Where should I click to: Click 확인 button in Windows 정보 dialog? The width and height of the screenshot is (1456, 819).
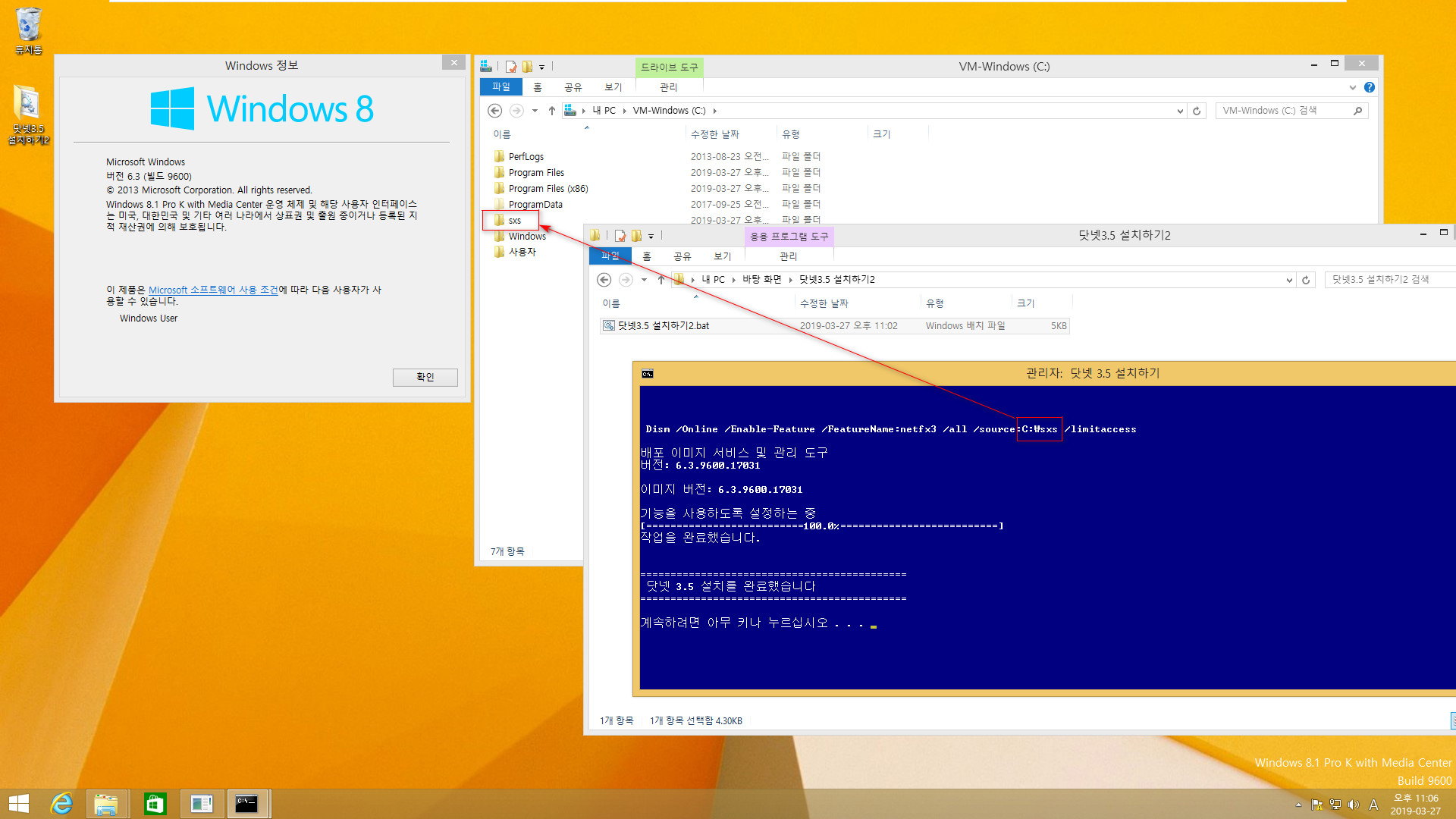click(x=425, y=377)
